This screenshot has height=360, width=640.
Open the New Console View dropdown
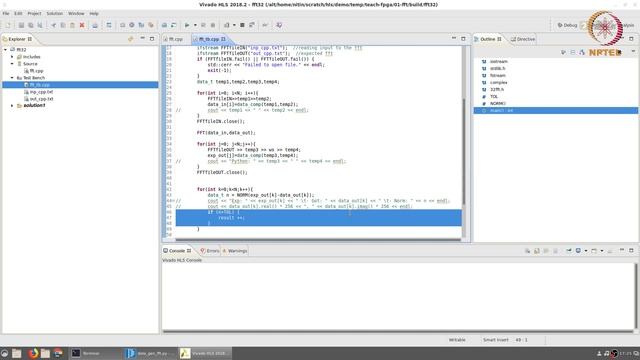[602, 251]
